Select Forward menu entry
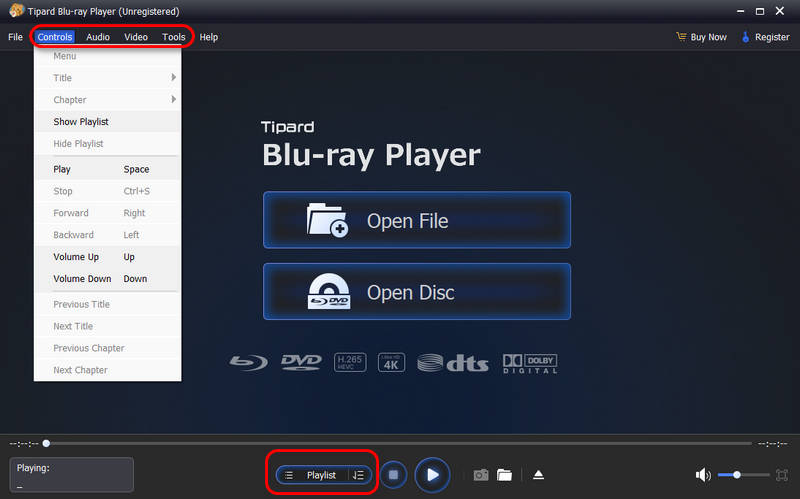The image size is (800, 499). pyautogui.click(x=107, y=213)
